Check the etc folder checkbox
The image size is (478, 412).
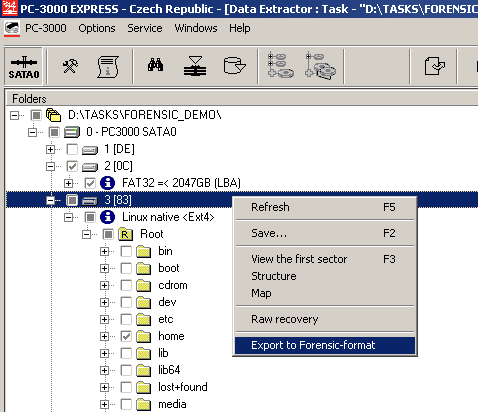pyautogui.click(x=126, y=319)
